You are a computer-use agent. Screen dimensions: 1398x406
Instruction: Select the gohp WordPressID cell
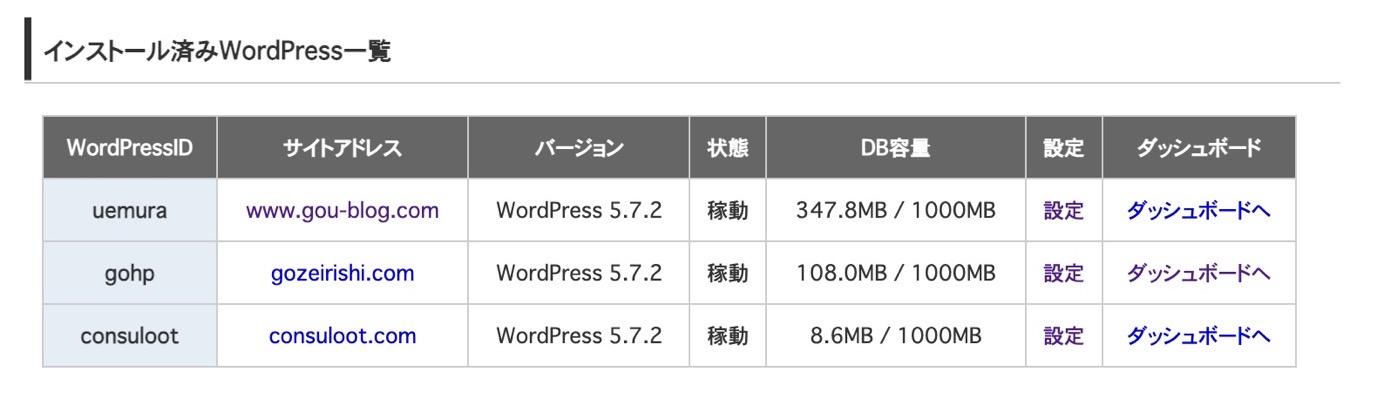tap(130, 273)
